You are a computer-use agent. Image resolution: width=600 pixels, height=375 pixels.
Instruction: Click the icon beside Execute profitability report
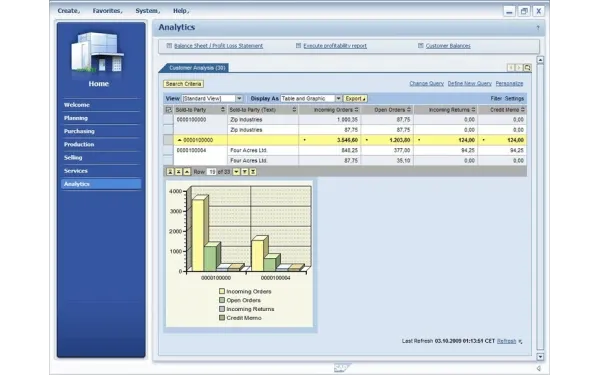298,46
